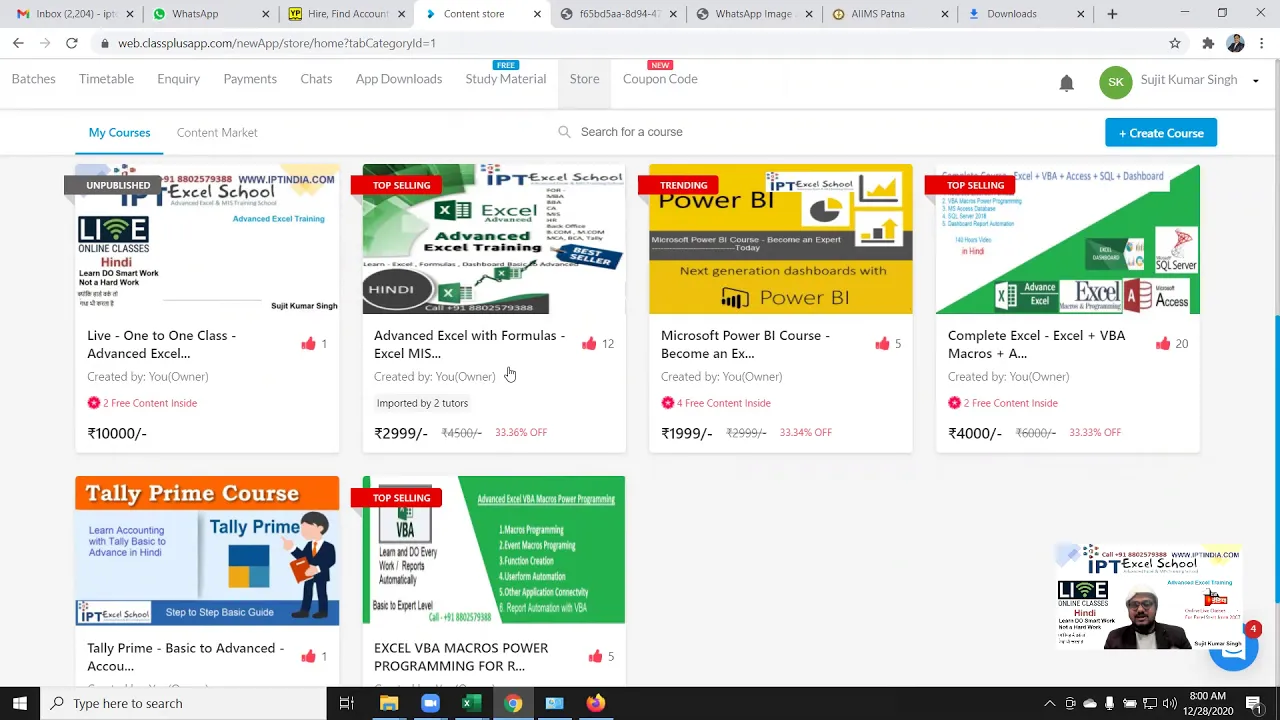This screenshot has height=720, width=1280.
Task: Click thumbs-up on Tally Prime course
Action: click(308, 656)
